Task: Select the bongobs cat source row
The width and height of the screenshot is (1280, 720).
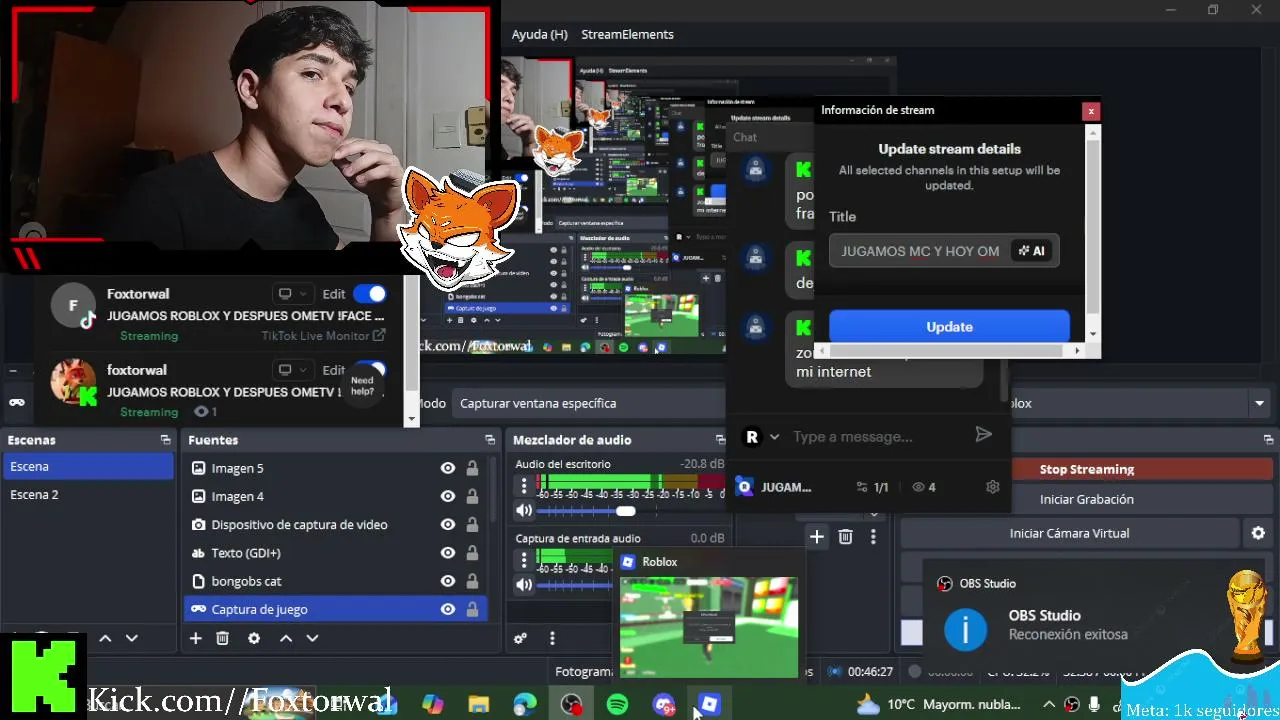Action: 335,581
